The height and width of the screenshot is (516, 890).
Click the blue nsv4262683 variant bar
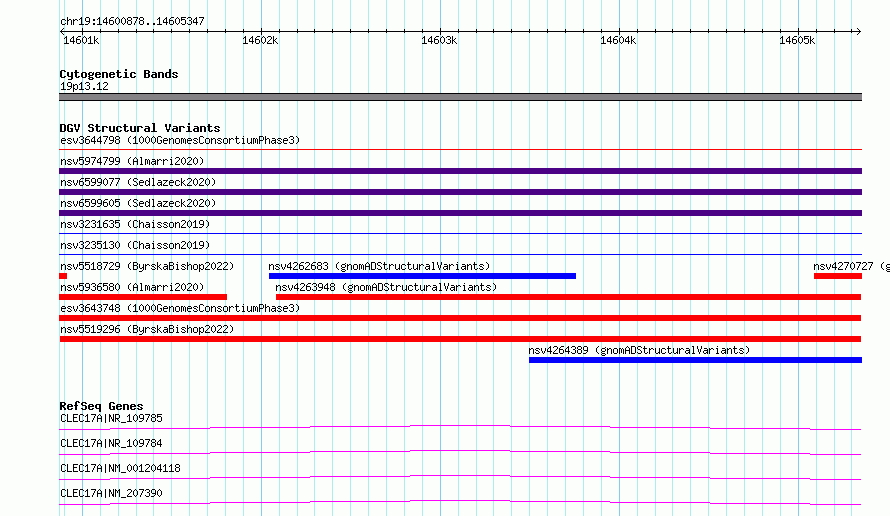pyautogui.click(x=422, y=276)
